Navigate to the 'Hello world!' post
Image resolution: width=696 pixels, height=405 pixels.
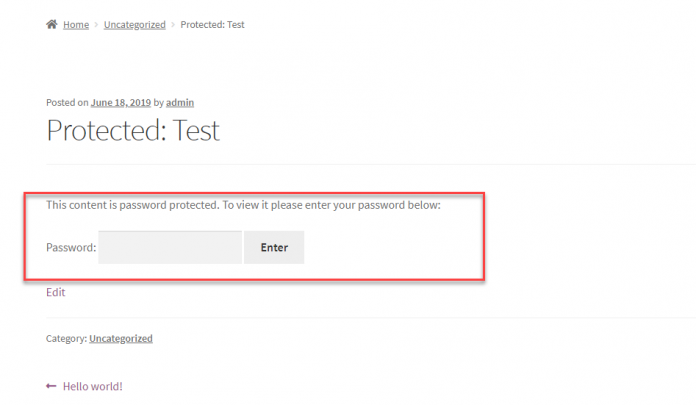tap(93, 386)
